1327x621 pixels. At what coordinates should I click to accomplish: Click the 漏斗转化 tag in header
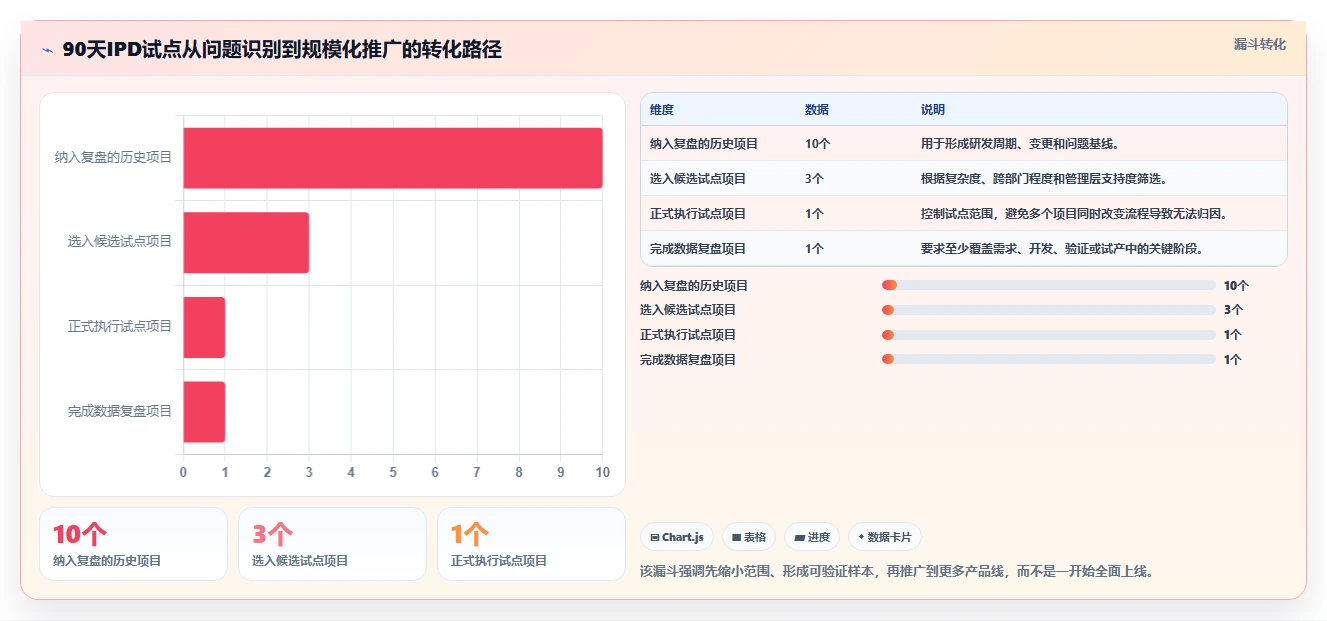(1259, 44)
